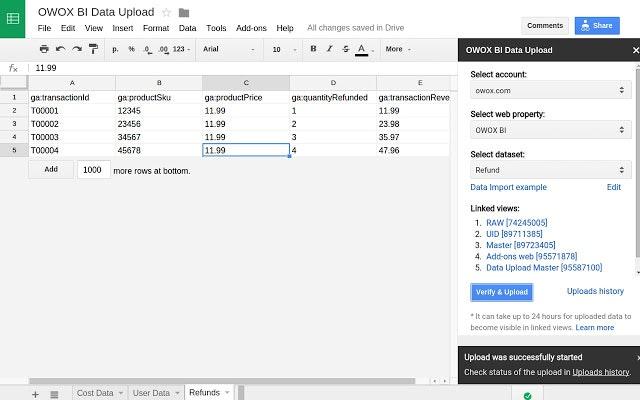
Task: Click the print icon in toolbar
Action: point(44,49)
